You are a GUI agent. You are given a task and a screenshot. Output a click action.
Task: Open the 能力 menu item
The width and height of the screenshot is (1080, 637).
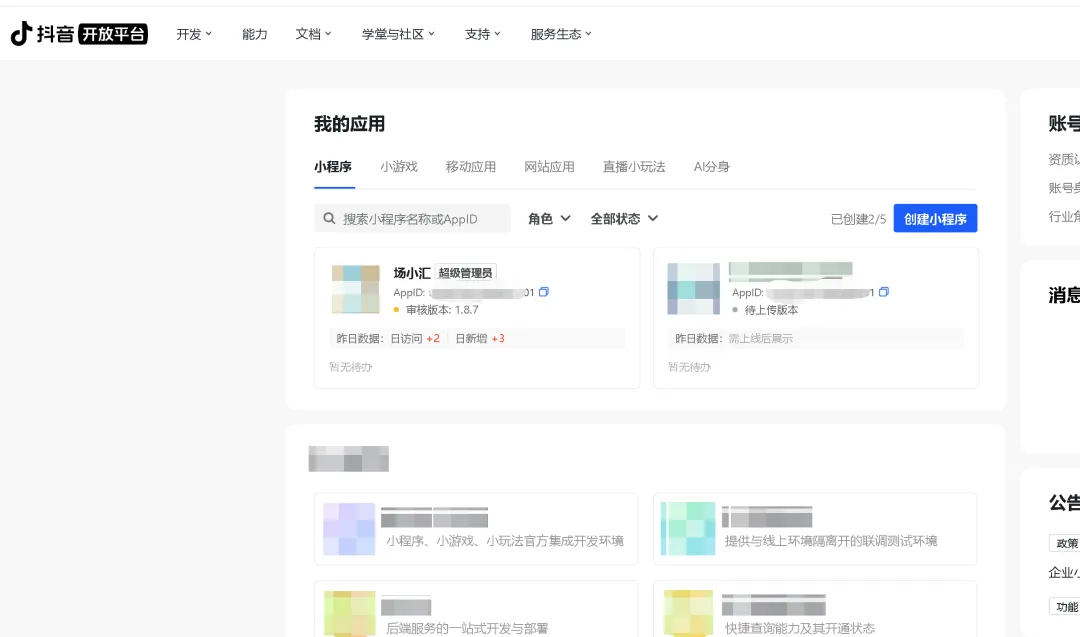pyautogui.click(x=254, y=34)
